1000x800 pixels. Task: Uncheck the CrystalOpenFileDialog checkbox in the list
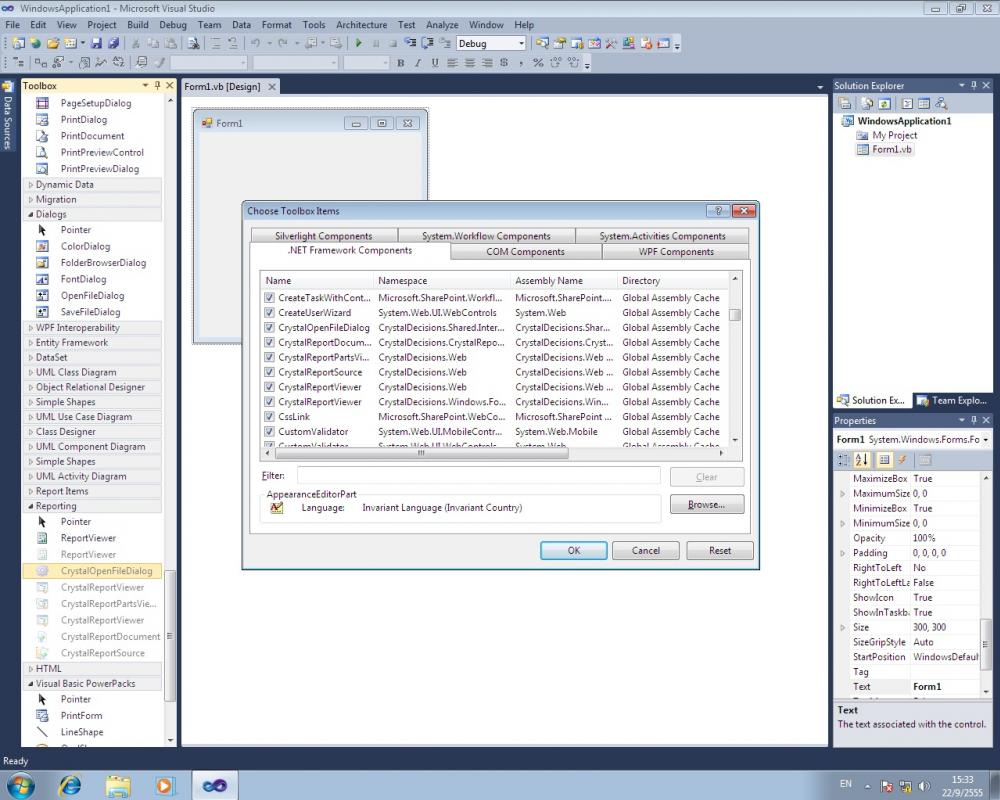[x=269, y=327]
